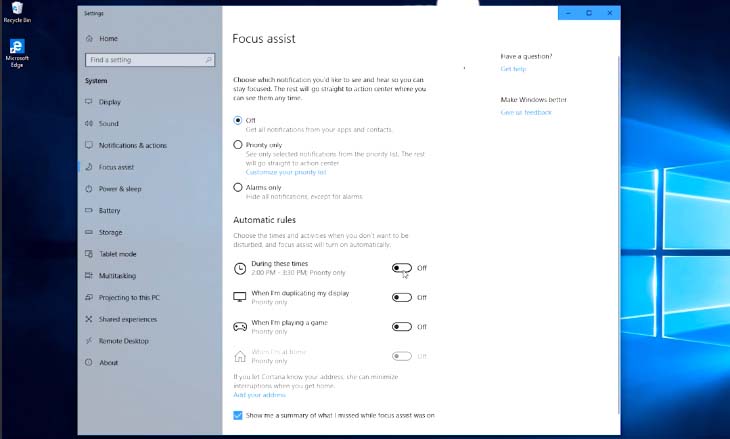
Task: Click Customize your priority list link
Action: click(x=286, y=172)
